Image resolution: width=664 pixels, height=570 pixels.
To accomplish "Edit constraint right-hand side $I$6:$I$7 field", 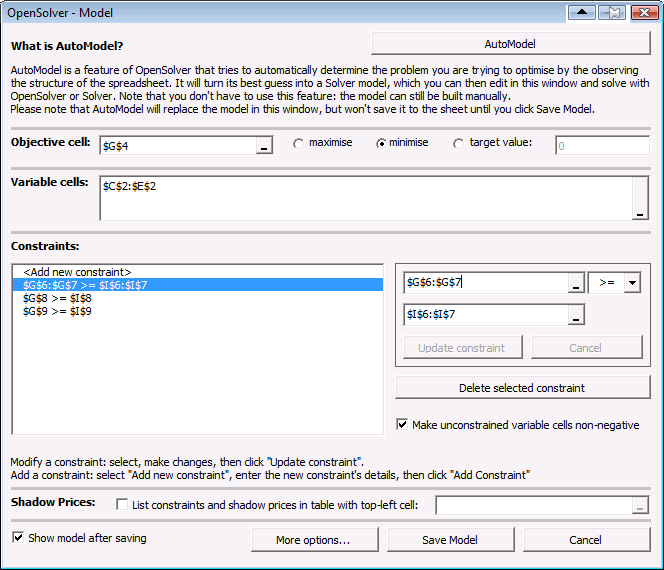I will (x=486, y=315).
